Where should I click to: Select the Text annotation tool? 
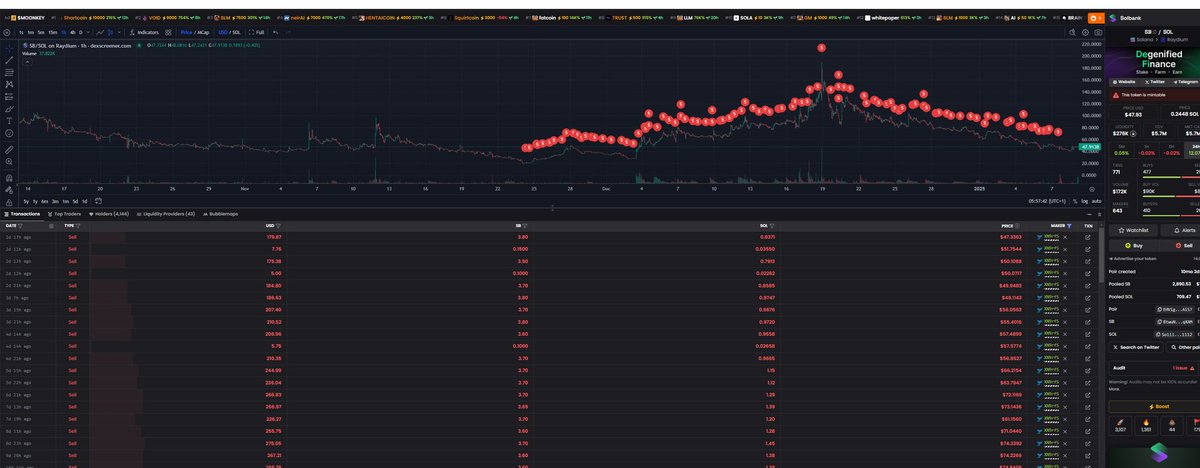(9, 120)
